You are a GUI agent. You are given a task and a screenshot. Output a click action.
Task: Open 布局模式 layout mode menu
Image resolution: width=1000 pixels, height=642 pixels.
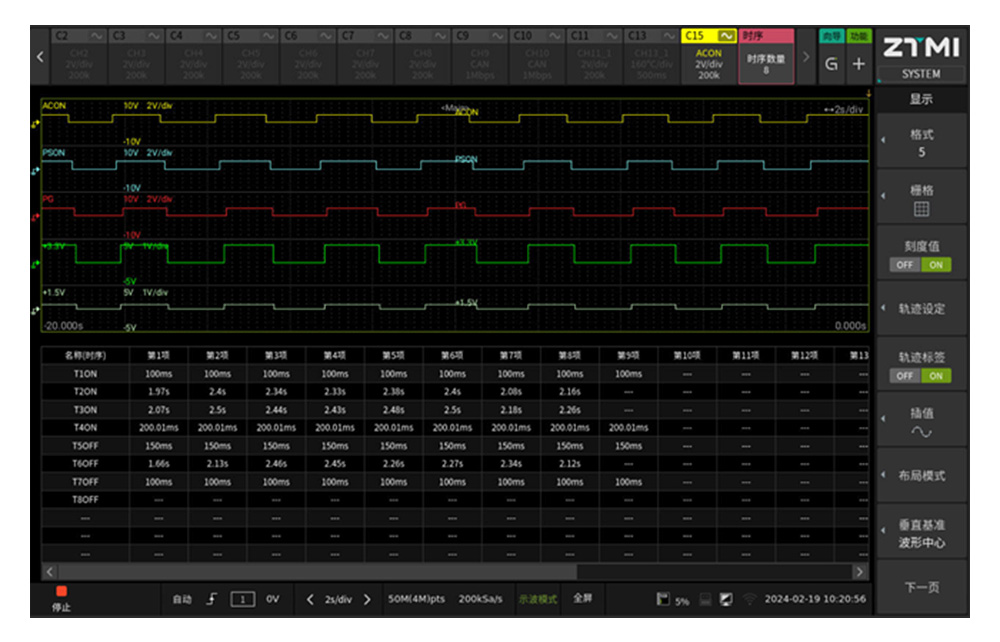pos(921,476)
